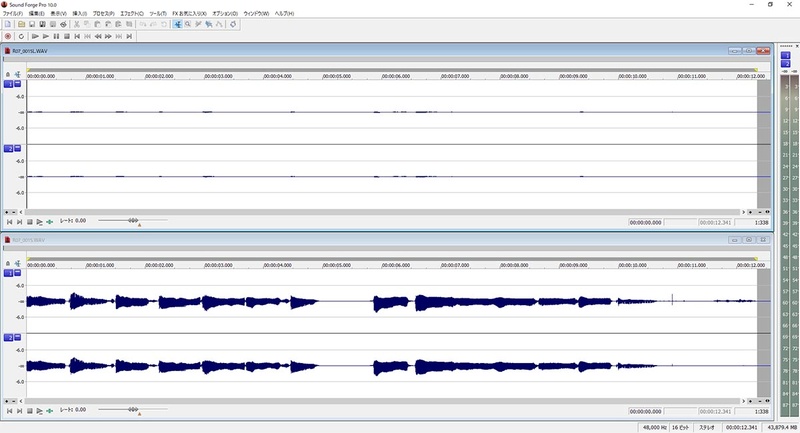
Task: Go to Start in the main transport bar
Action: 77,36
